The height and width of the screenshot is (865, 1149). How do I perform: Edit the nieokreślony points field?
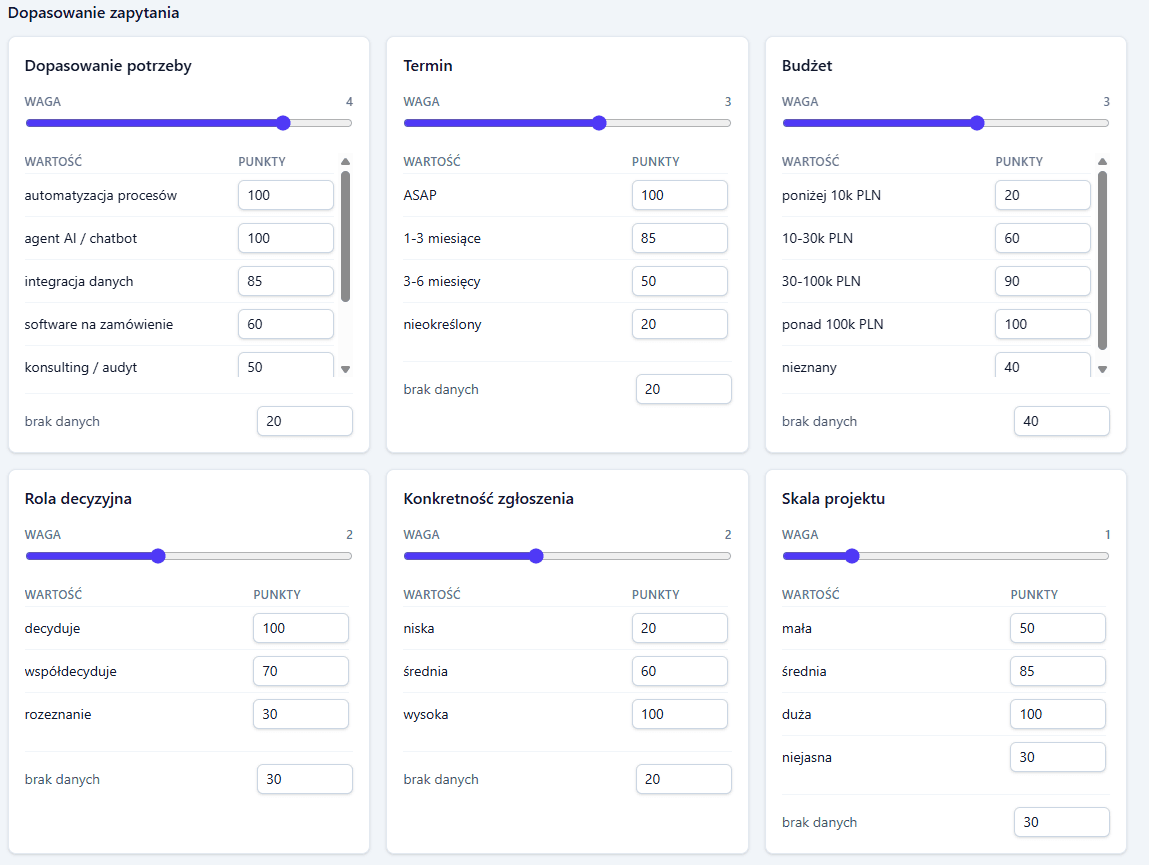coord(680,324)
